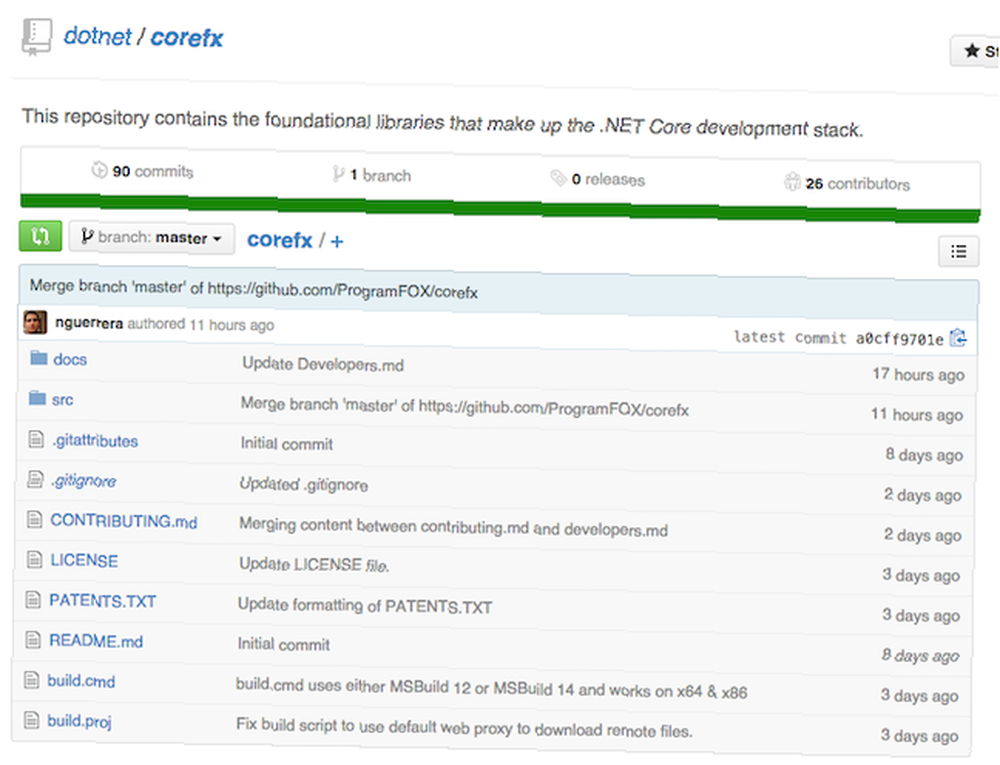View the 0 releases page
Image resolution: width=1000 pixels, height=765 pixels.
(608, 180)
